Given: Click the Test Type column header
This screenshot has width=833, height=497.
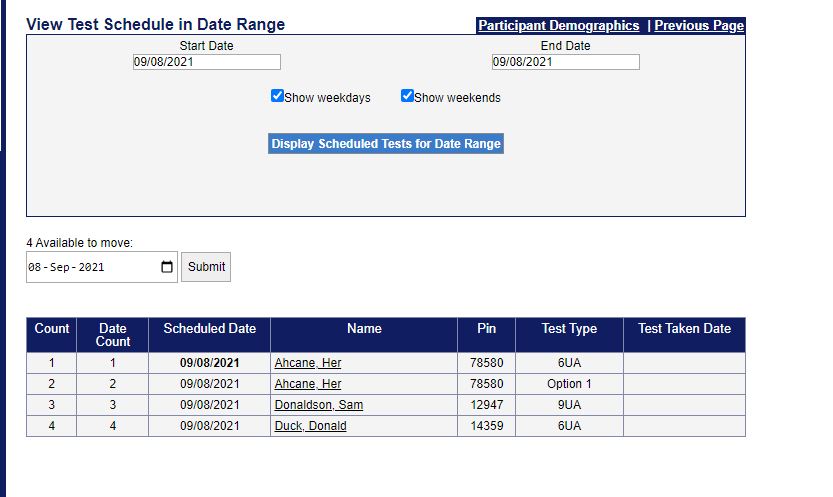Looking at the screenshot, I should coord(569,329).
